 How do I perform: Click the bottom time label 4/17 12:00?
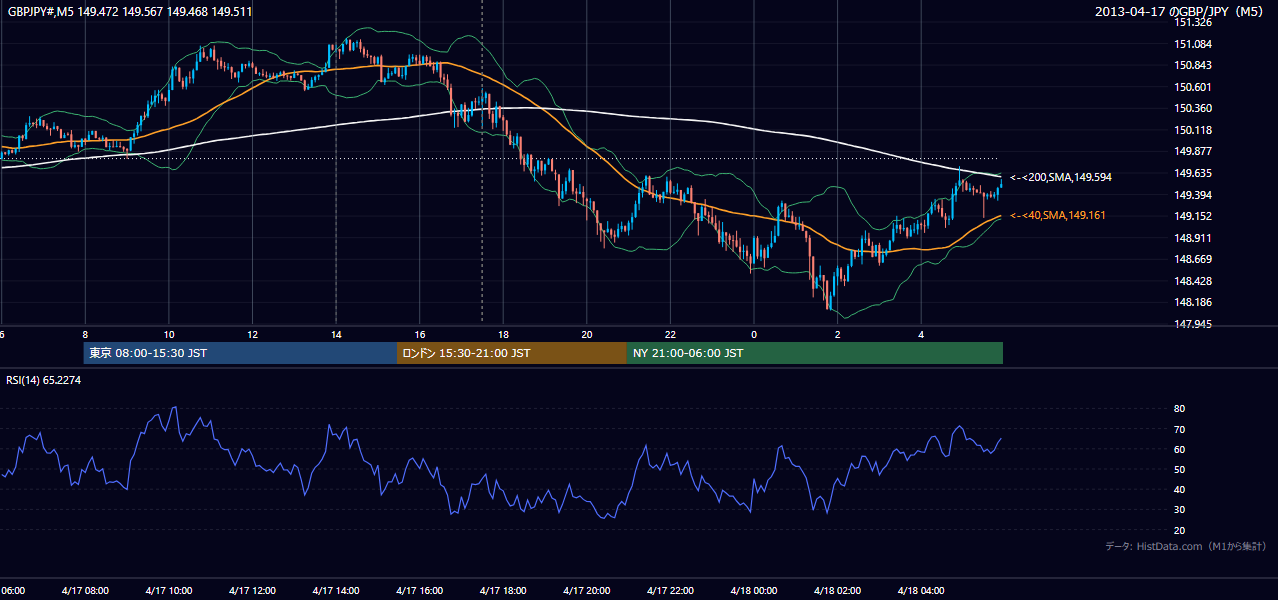tap(252, 590)
